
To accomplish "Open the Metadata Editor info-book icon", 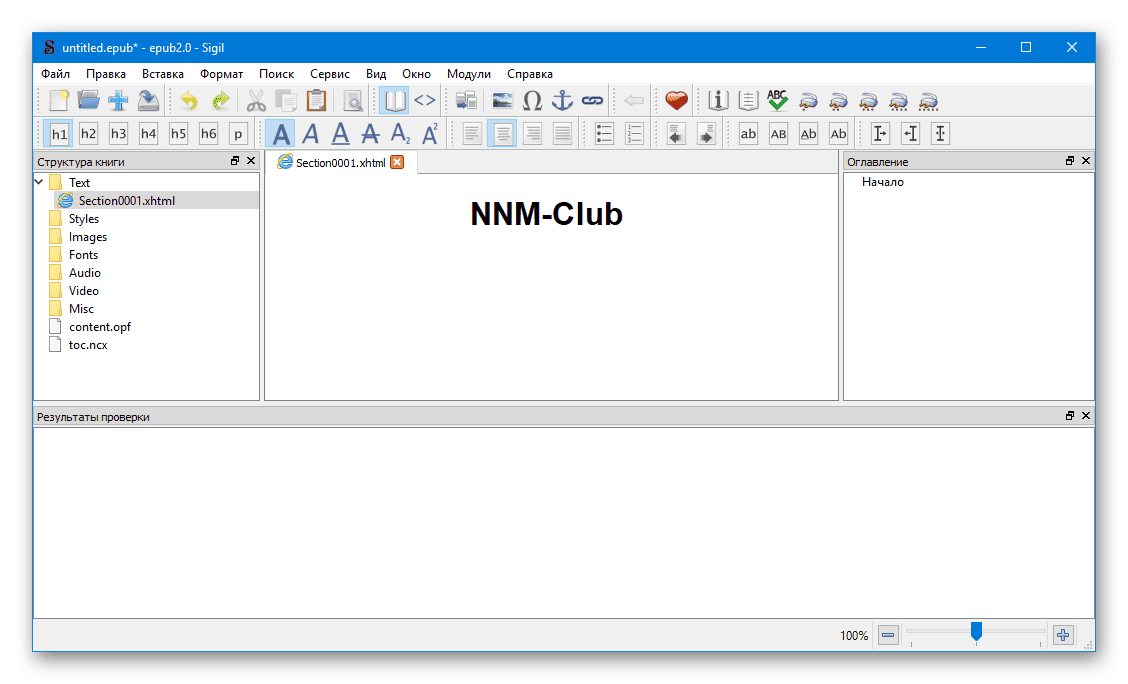I will point(718,101).
